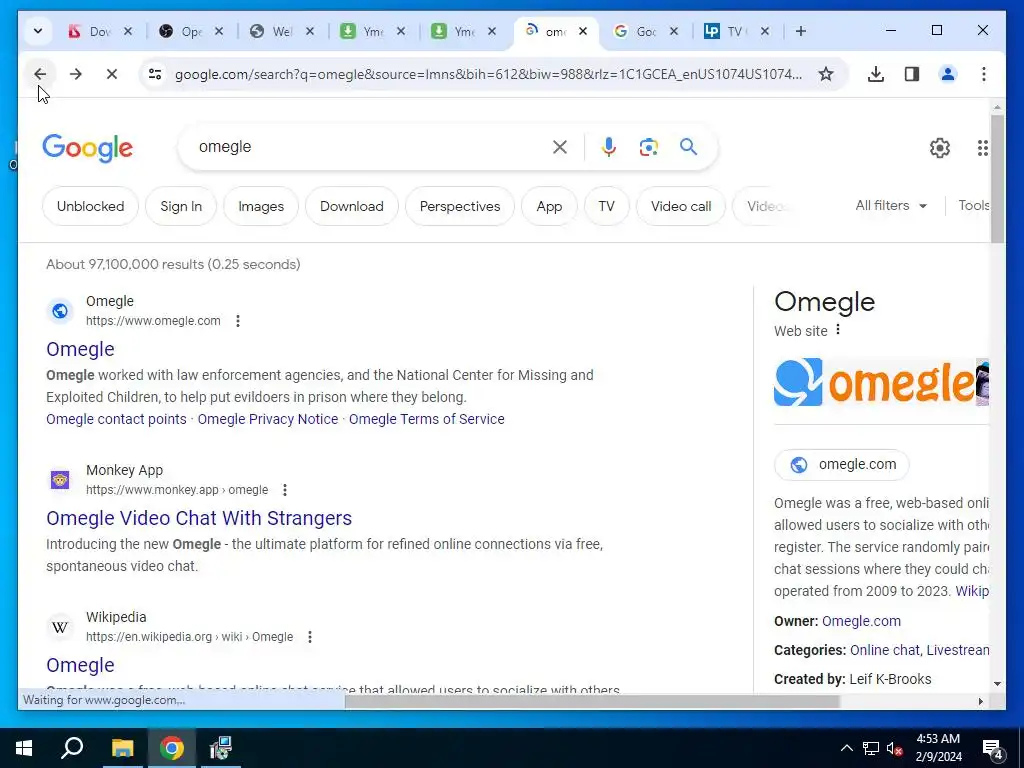1024x768 pixels.
Task: Select the App filter chip
Action: tap(549, 206)
